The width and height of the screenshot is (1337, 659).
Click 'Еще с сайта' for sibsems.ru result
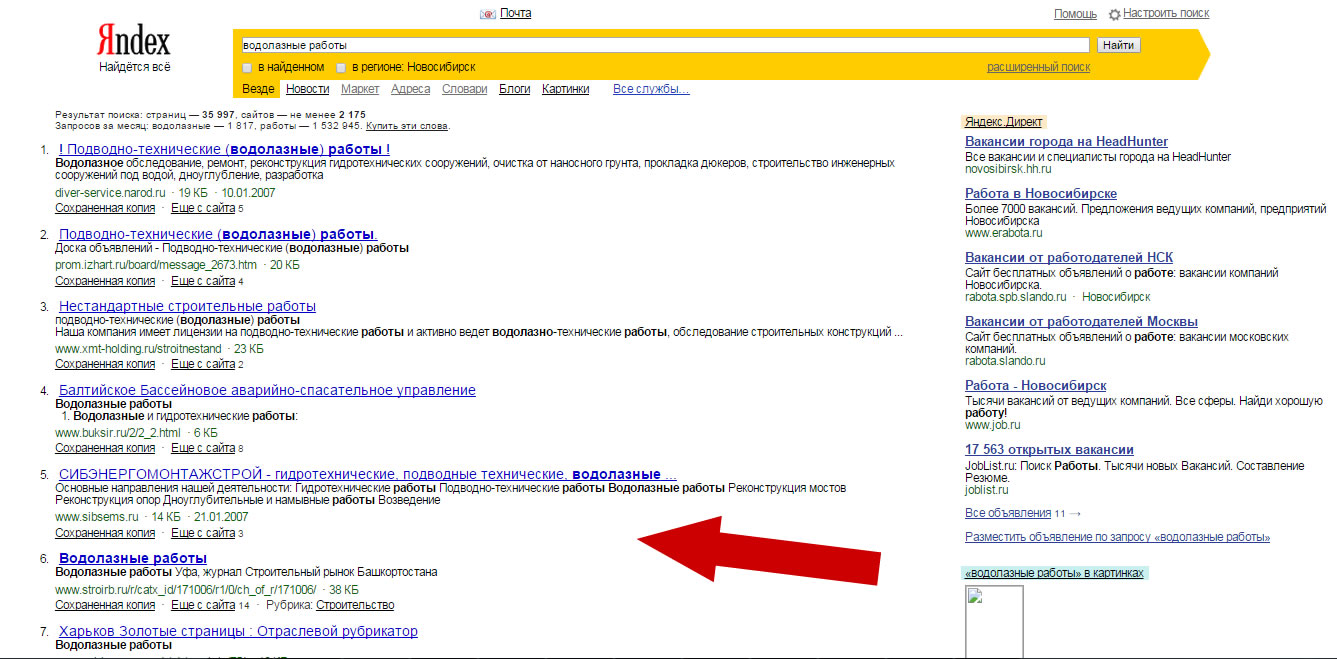203,533
